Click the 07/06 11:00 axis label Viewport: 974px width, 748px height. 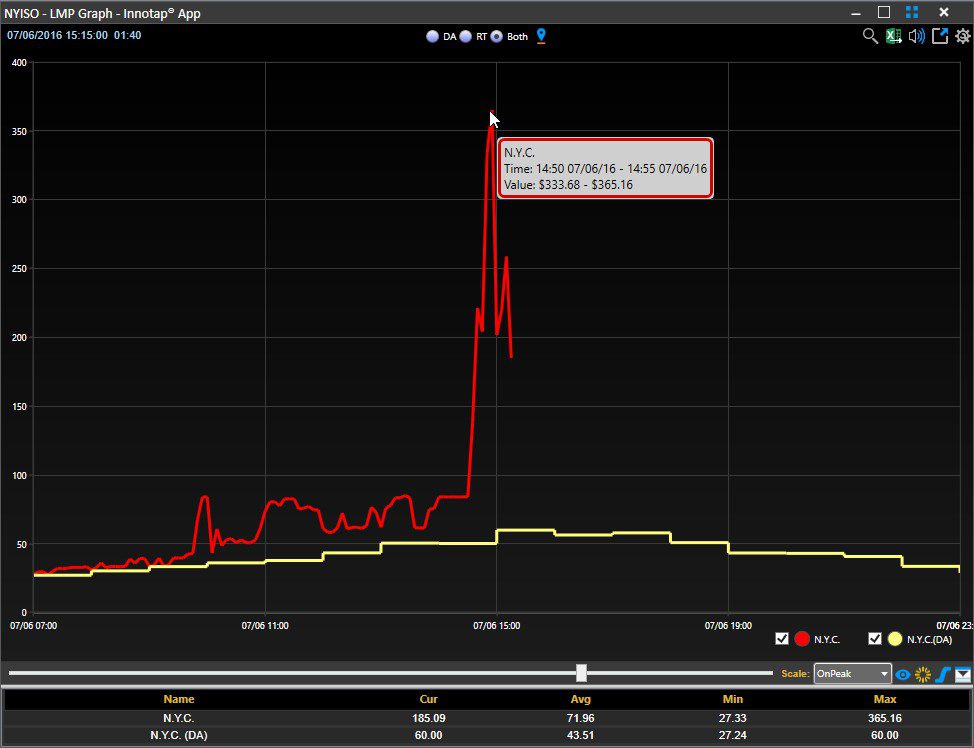click(x=265, y=626)
